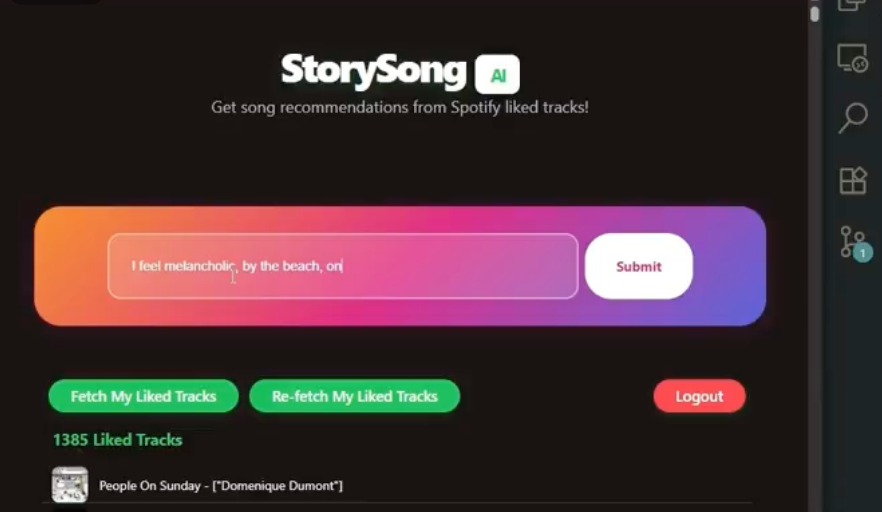Viewport: 882px width, 512px height.
Task: Open the Extensions view icon
Action: tap(853, 181)
